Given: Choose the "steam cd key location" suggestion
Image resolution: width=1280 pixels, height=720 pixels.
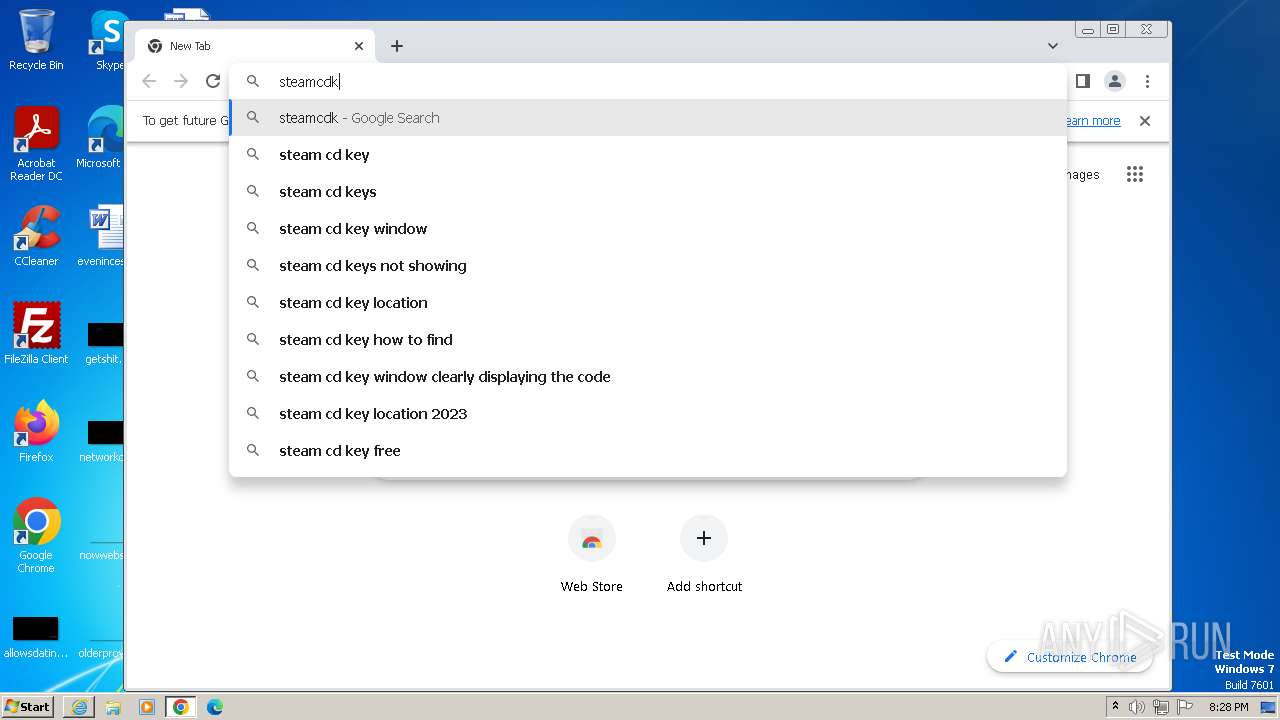Looking at the screenshot, I should [648, 303].
